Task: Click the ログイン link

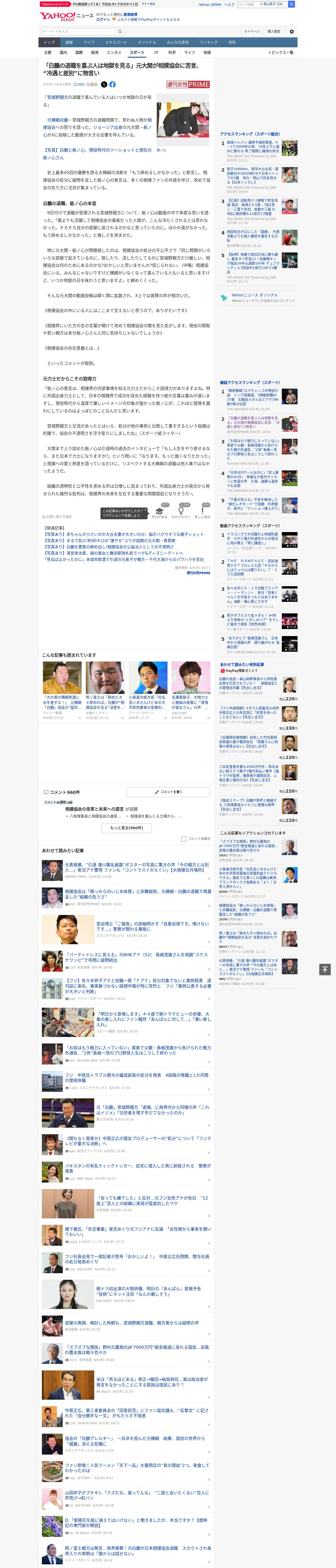Action: [x=103, y=20]
